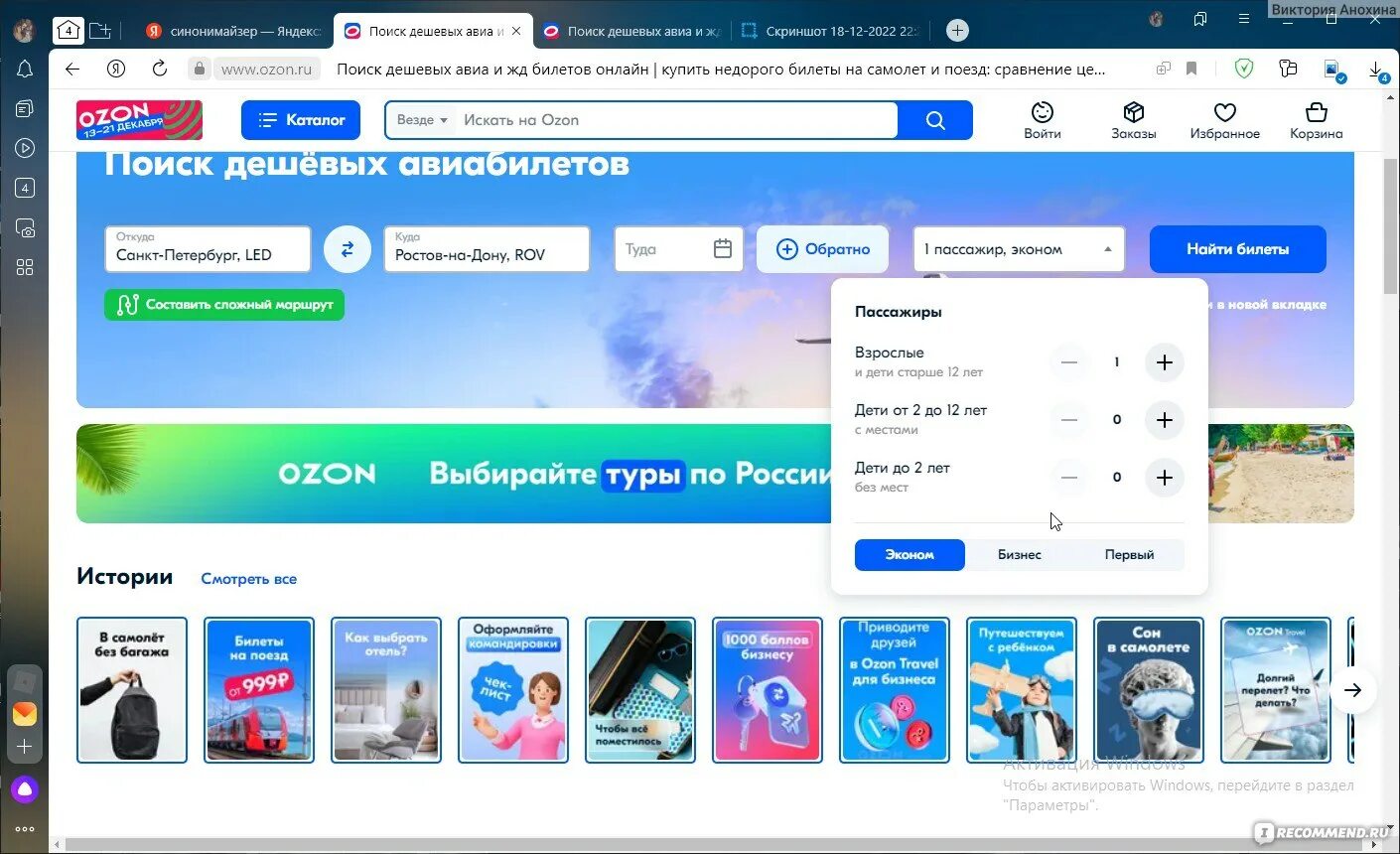Go back with the browser arrow
The height and width of the screenshot is (854, 1400).
[71, 69]
